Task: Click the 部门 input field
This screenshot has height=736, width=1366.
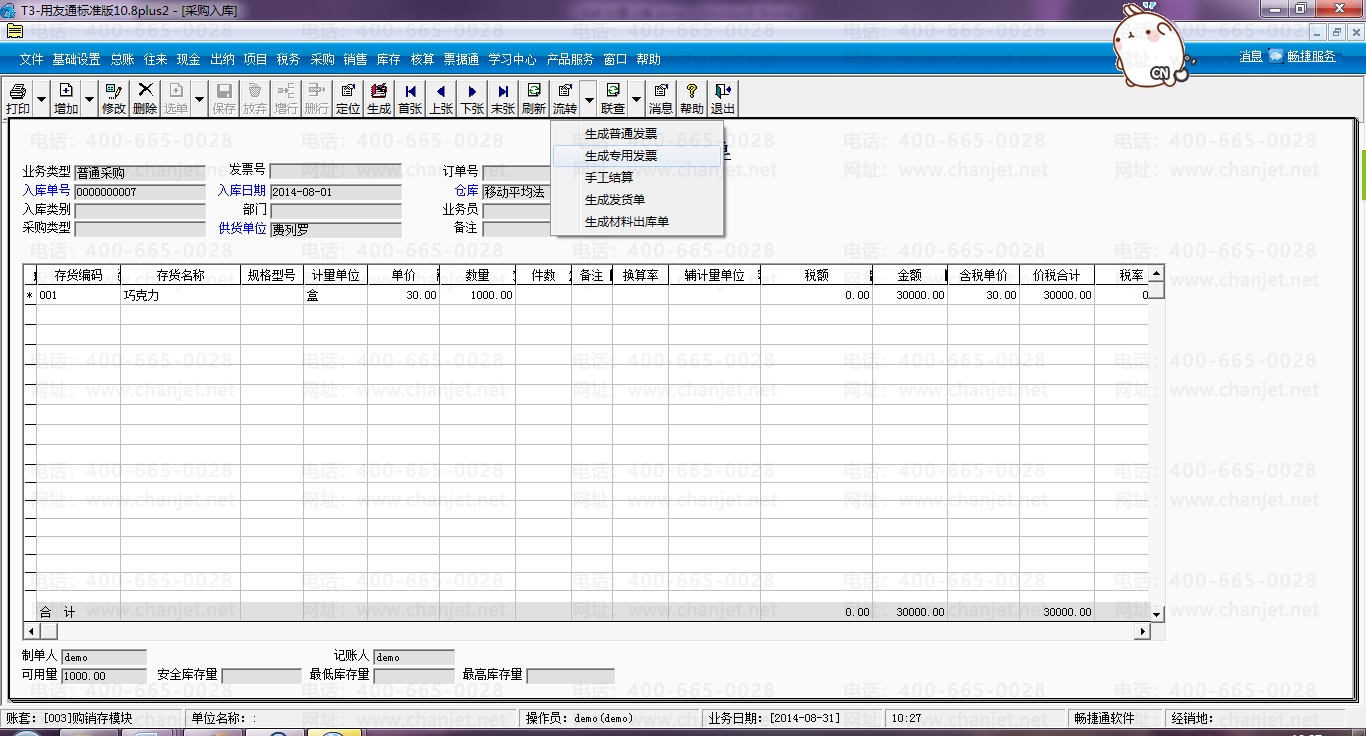Action: (335, 211)
